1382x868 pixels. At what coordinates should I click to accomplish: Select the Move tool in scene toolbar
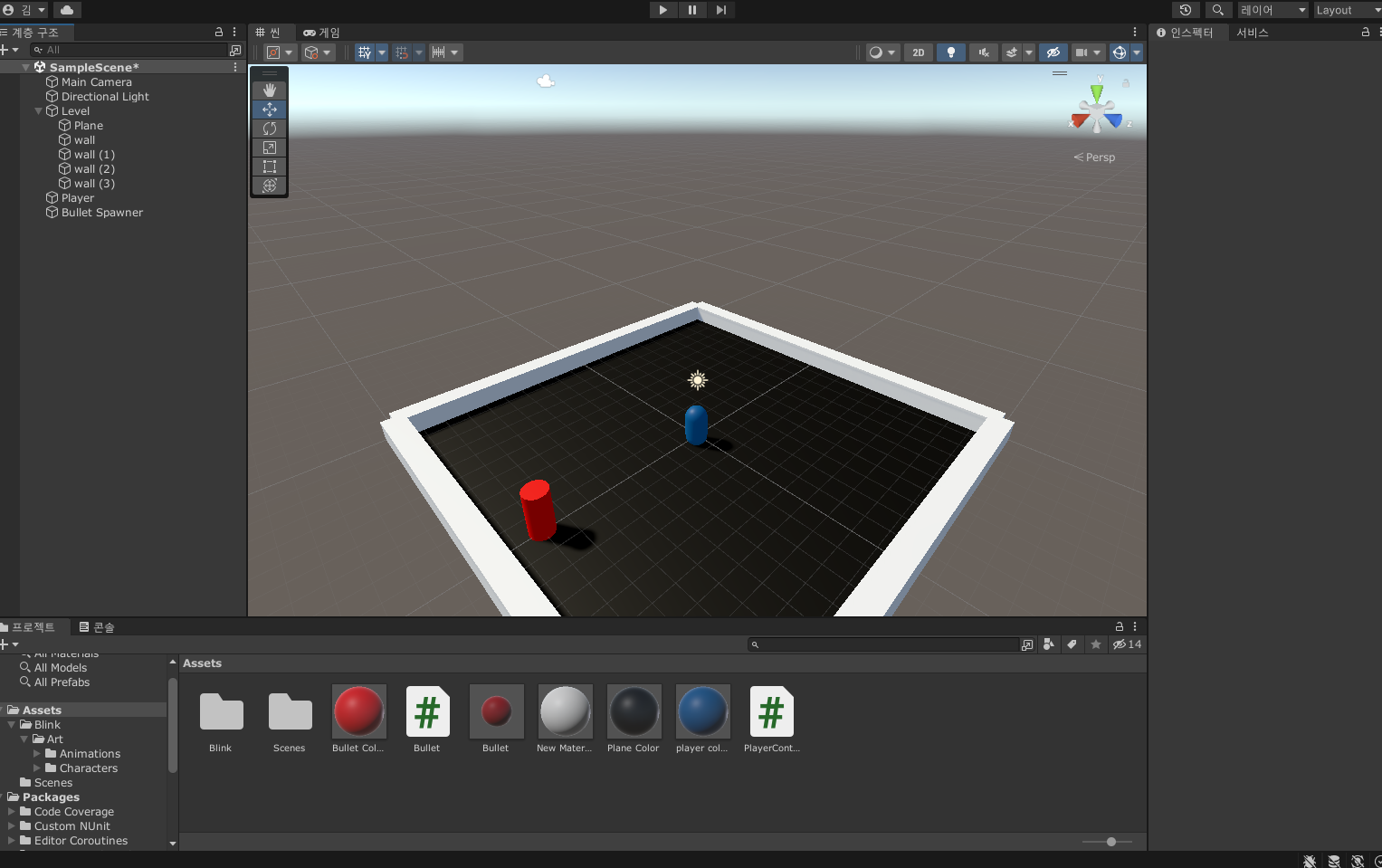[x=269, y=110]
